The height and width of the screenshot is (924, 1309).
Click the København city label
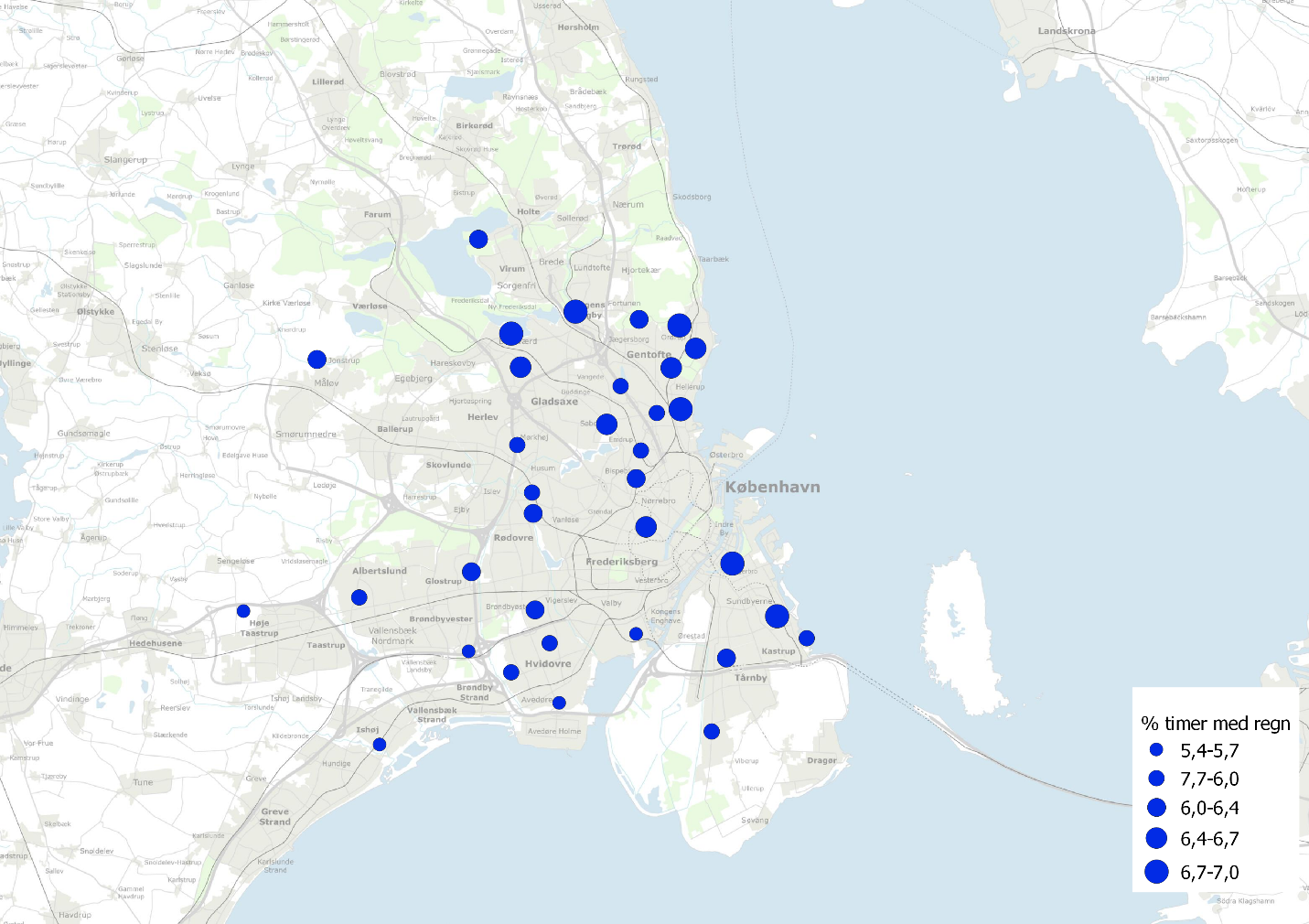772,488
